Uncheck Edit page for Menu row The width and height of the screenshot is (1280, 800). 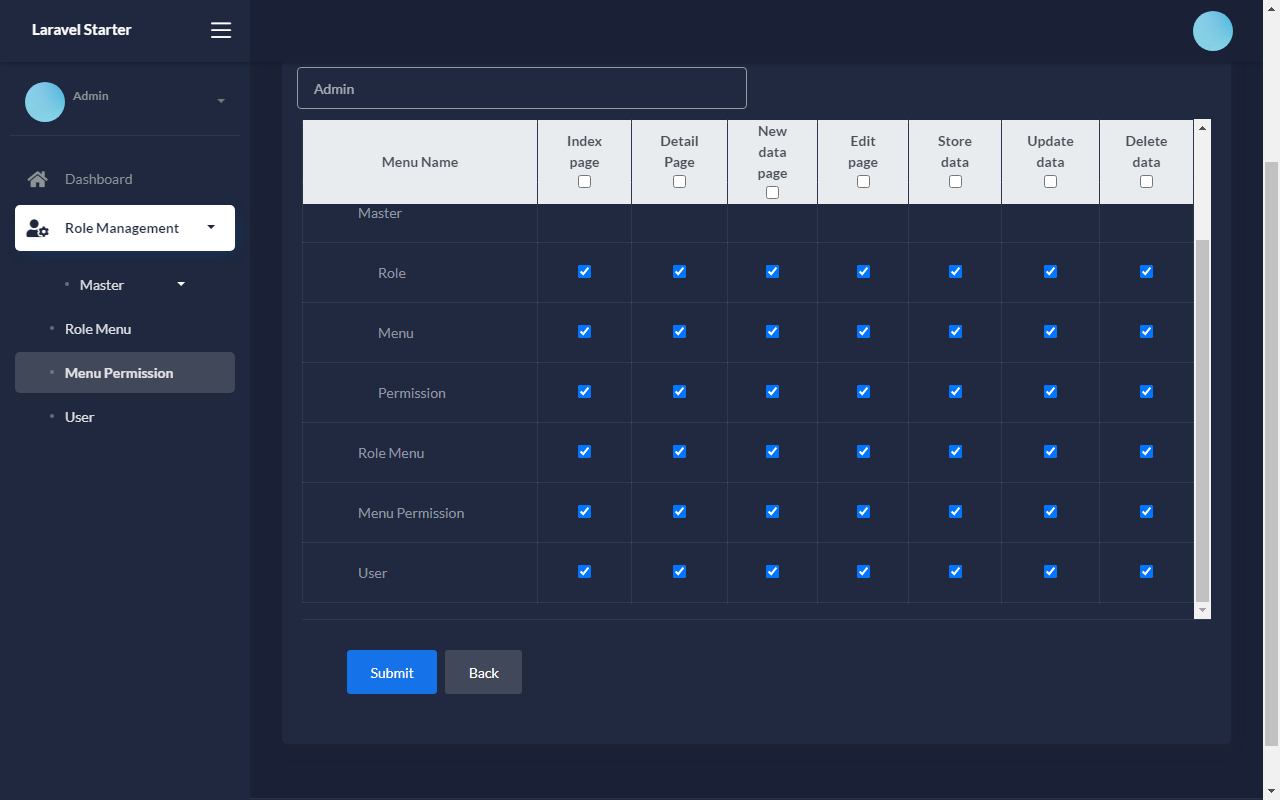(863, 331)
